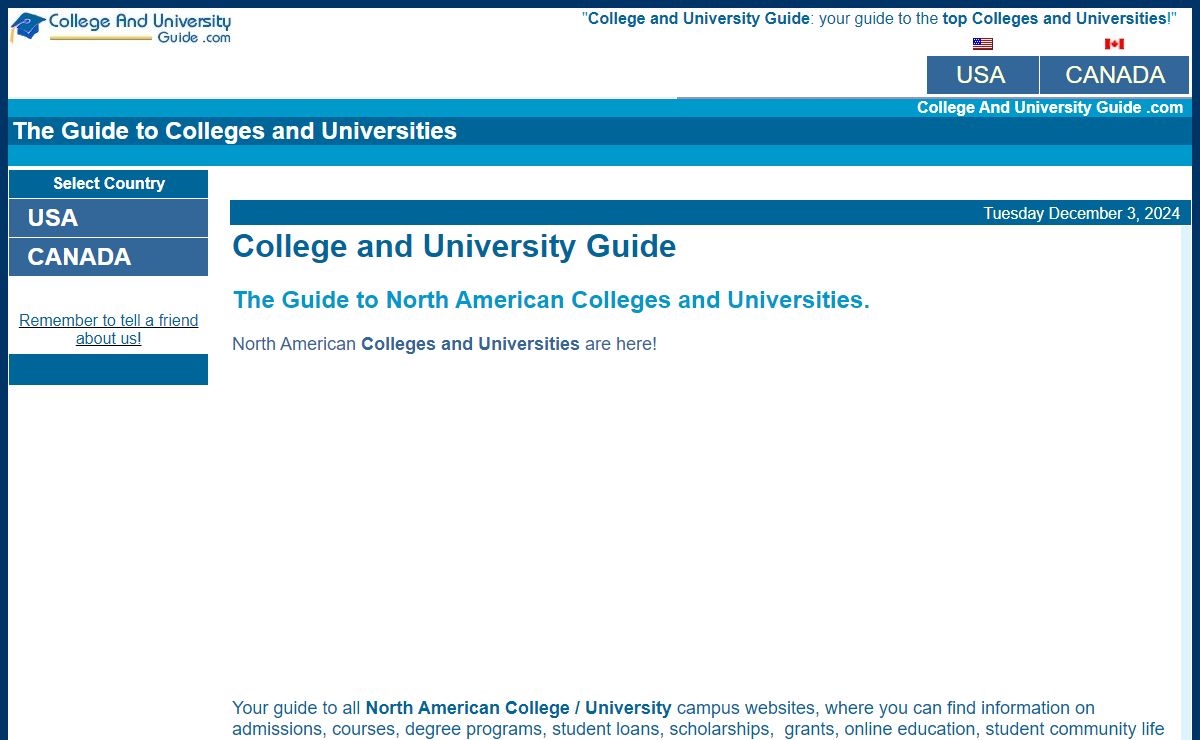This screenshot has height=740, width=1200.
Task: Click 'The Guide to North American Colleges' subheading
Action: click(x=551, y=300)
